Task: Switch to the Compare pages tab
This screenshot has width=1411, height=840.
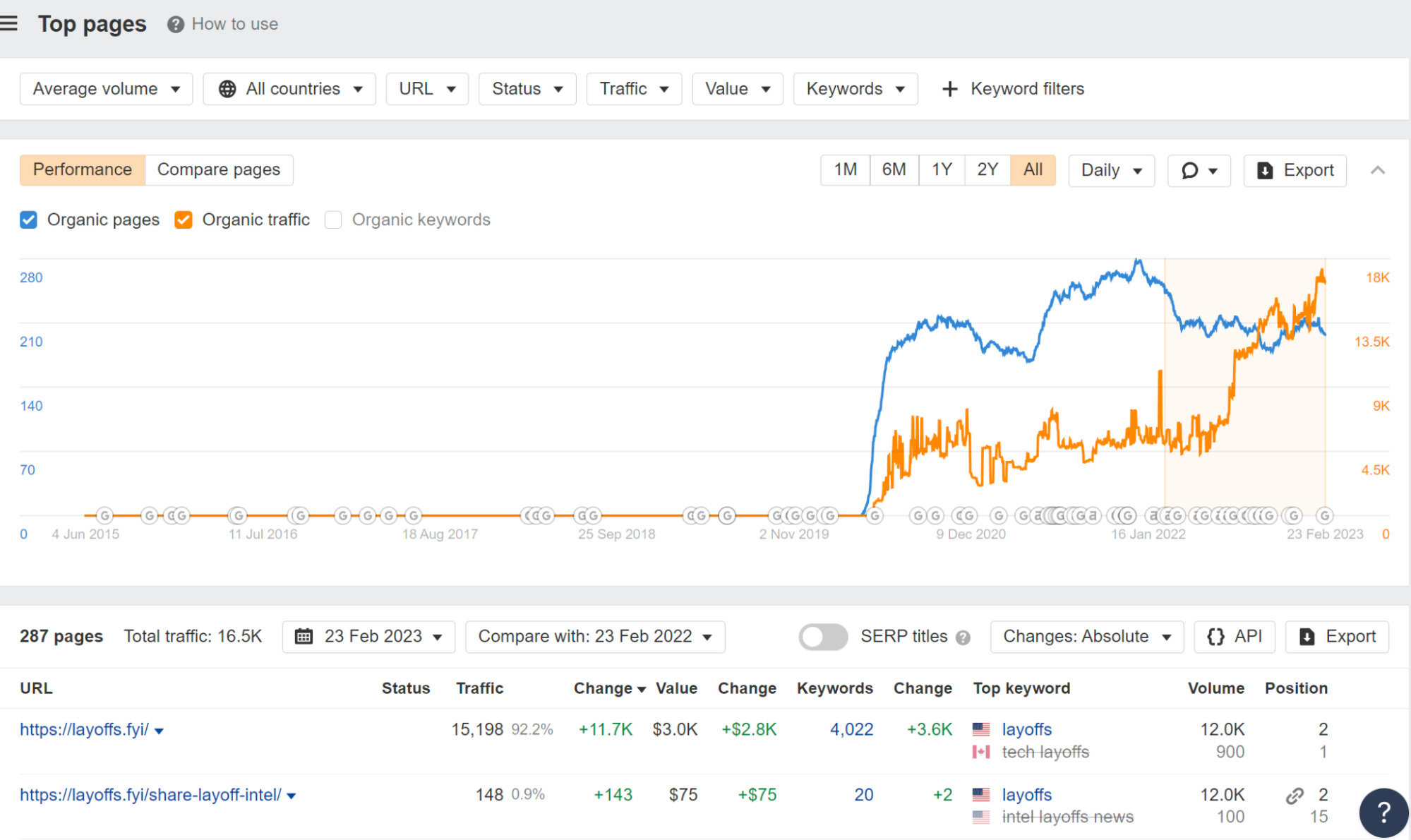Action: (218, 169)
